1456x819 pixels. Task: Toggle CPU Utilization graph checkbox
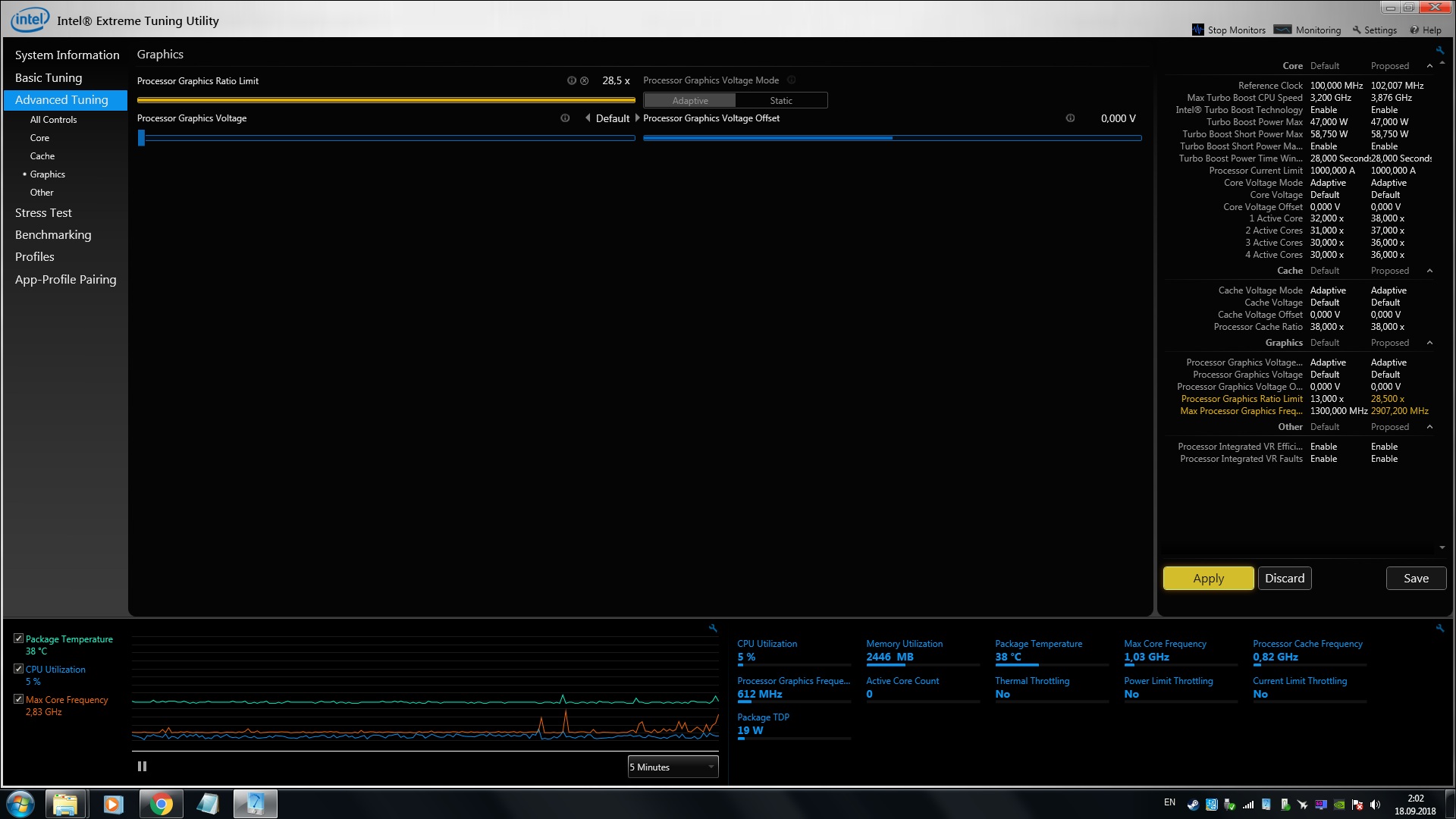click(18, 669)
